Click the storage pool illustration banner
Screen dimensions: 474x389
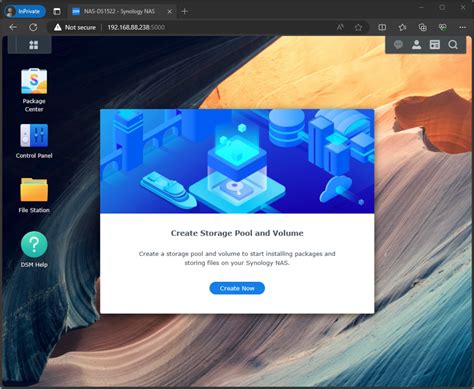click(x=237, y=161)
